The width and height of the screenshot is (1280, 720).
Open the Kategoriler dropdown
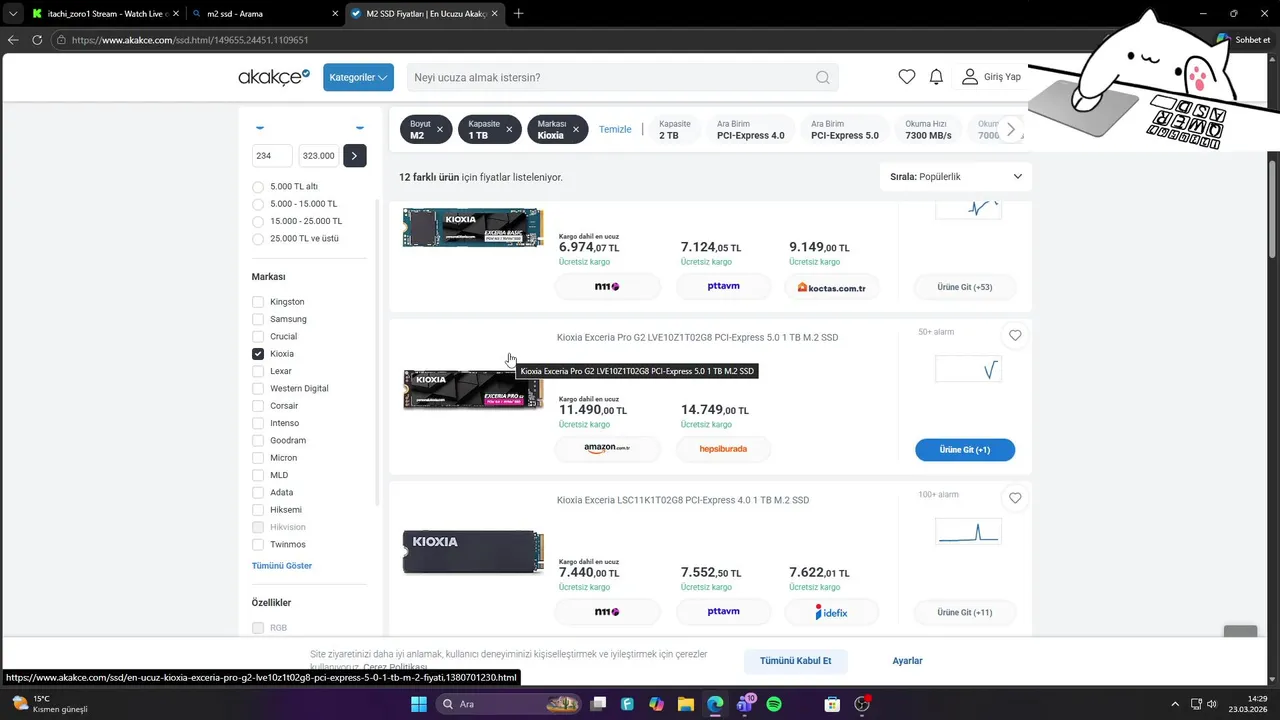pos(358,77)
